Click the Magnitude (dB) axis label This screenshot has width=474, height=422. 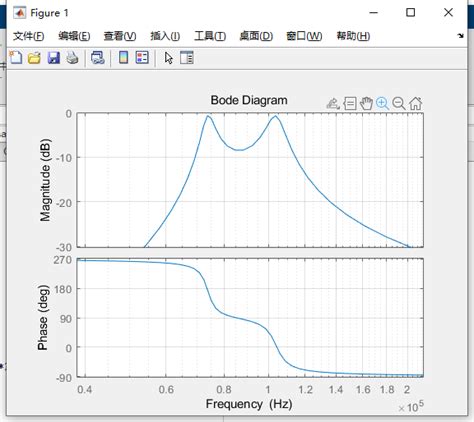(45, 180)
